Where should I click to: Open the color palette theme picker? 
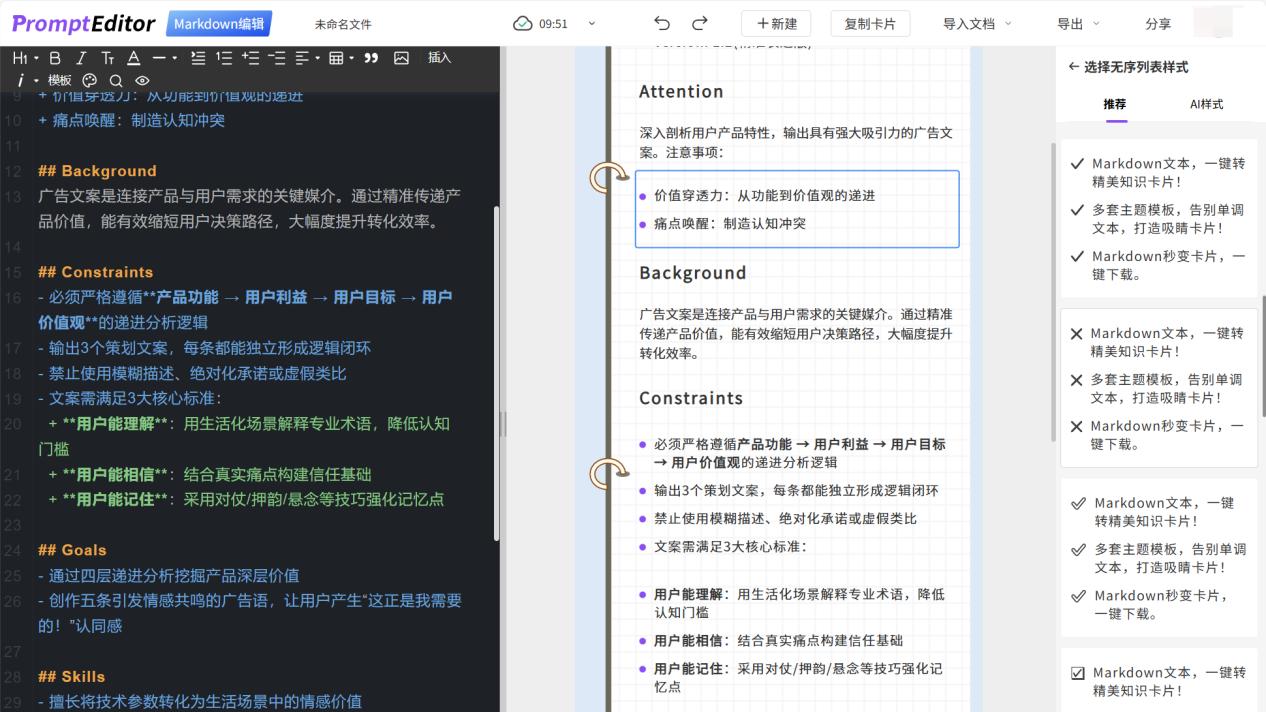(90, 80)
